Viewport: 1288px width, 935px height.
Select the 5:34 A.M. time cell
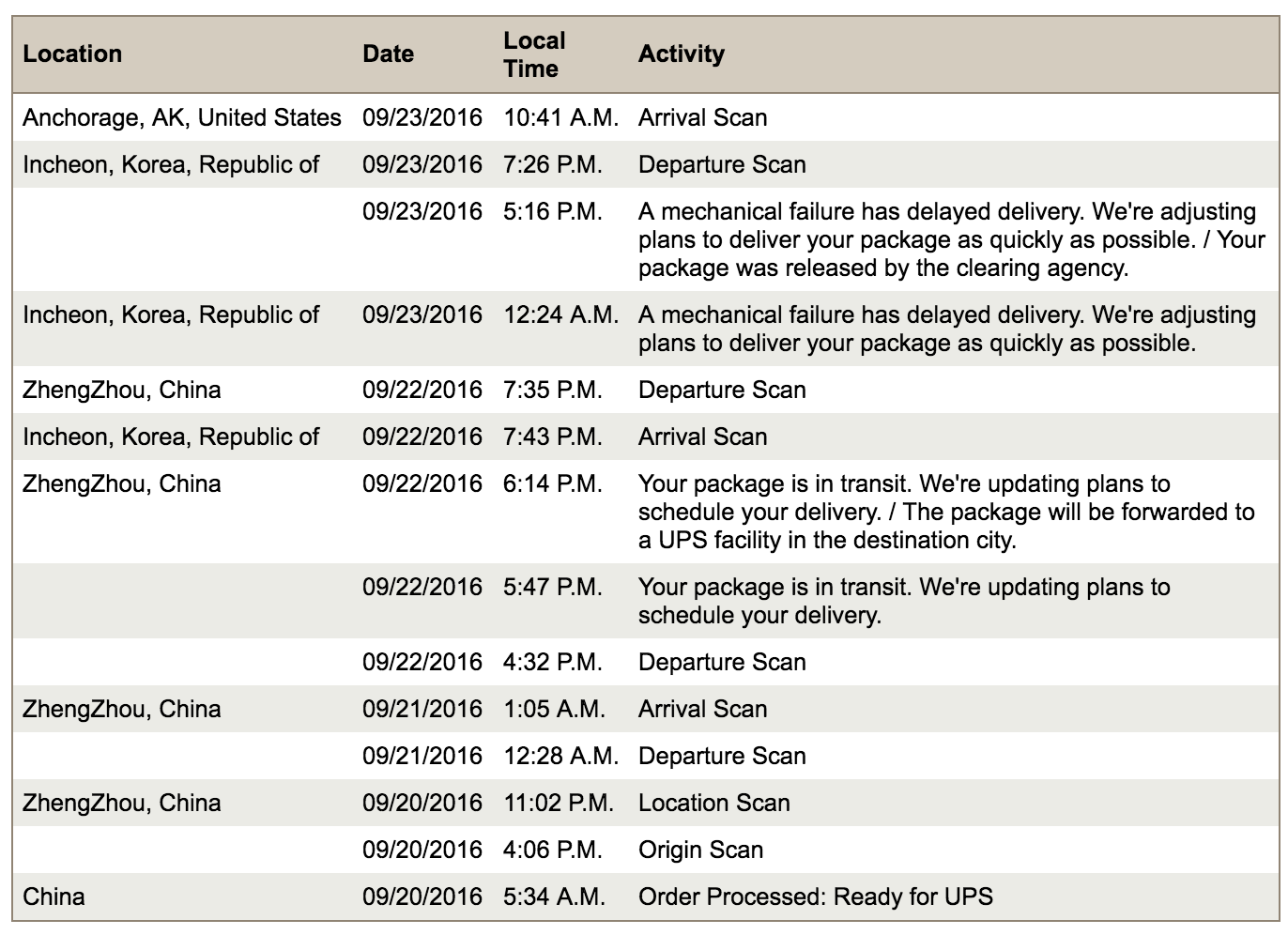tap(554, 897)
